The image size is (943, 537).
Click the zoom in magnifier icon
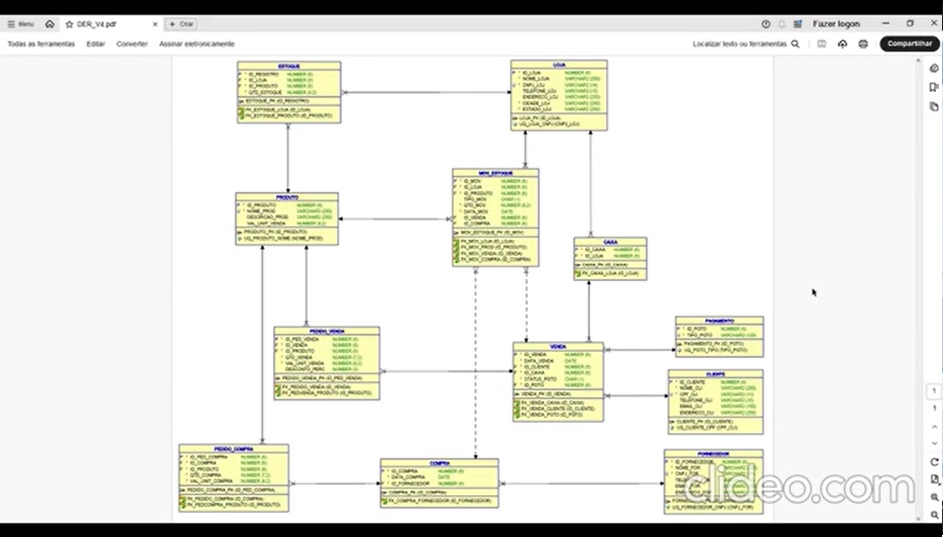click(x=934, y=497)
